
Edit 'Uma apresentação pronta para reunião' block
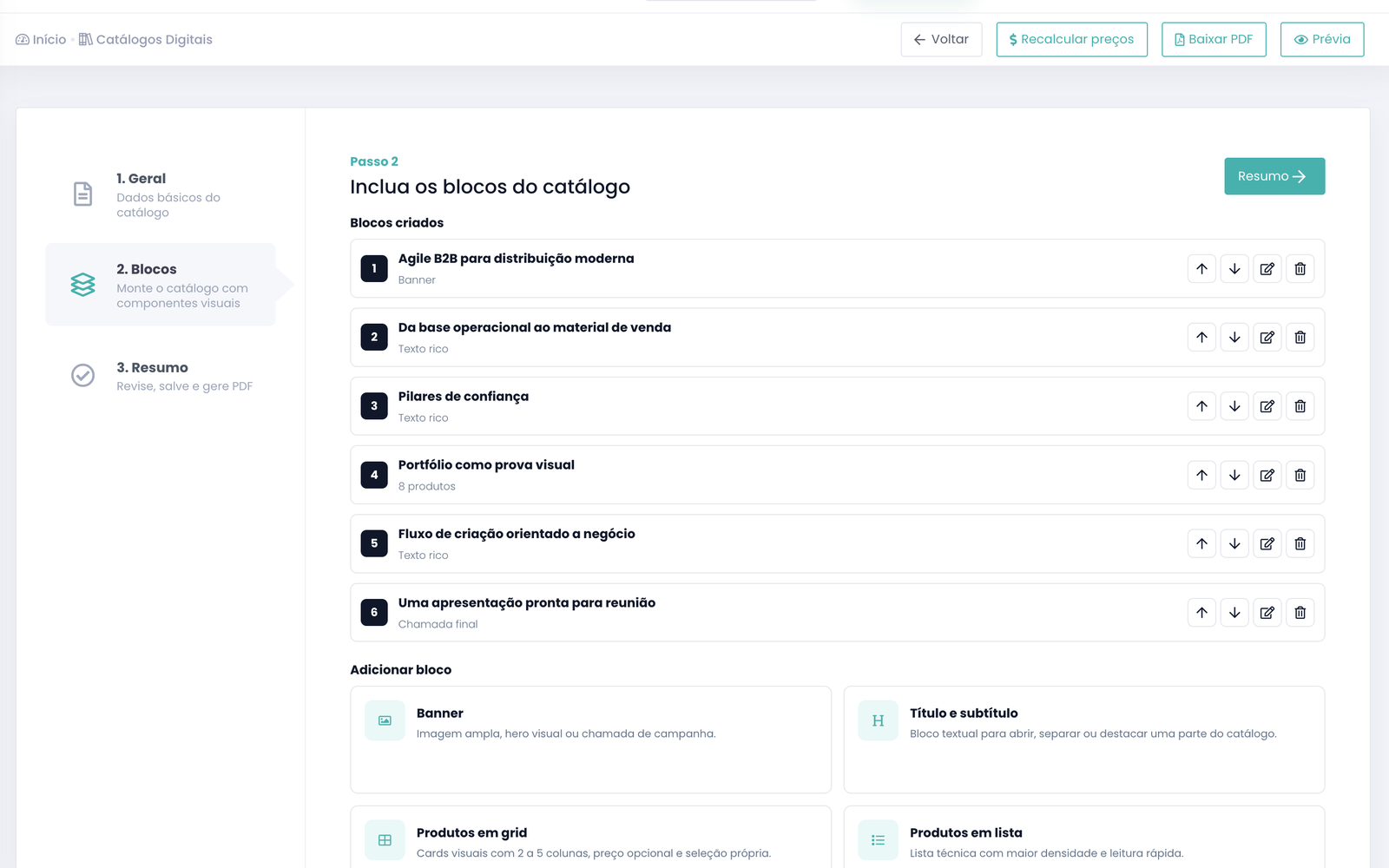click(x=1267, y=613)
